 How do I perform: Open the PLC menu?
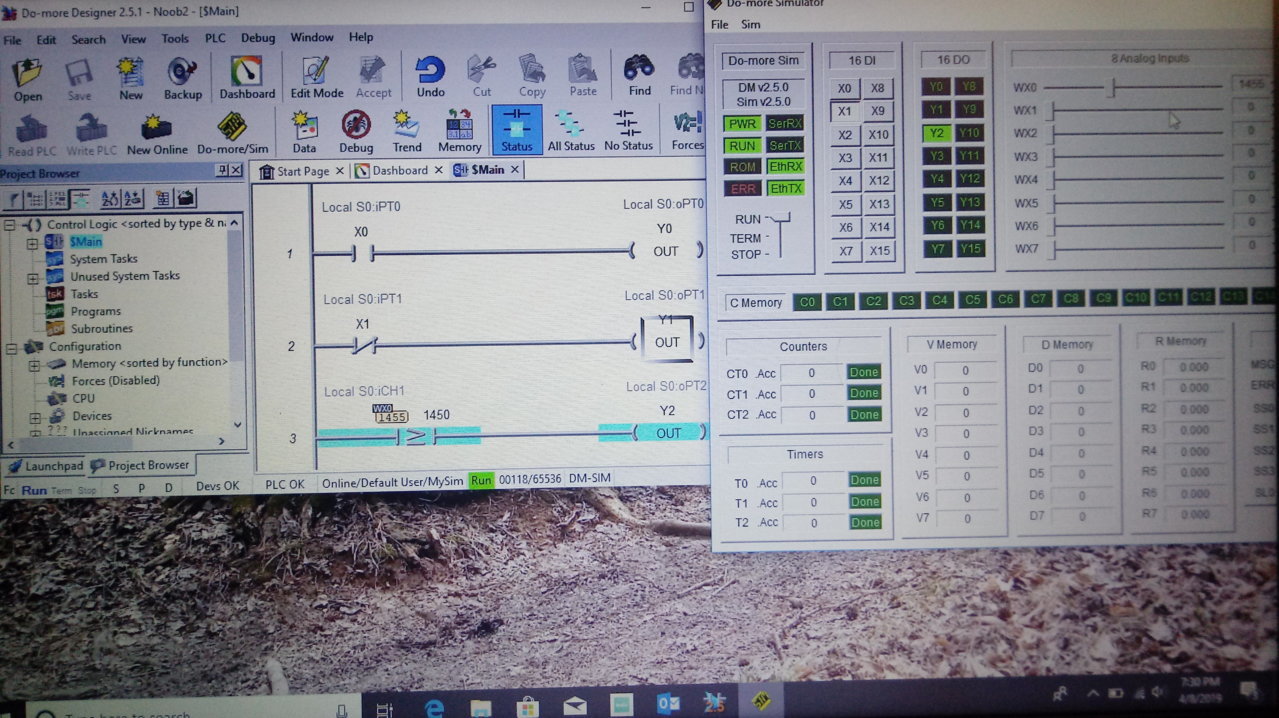[x=215, y=38]
